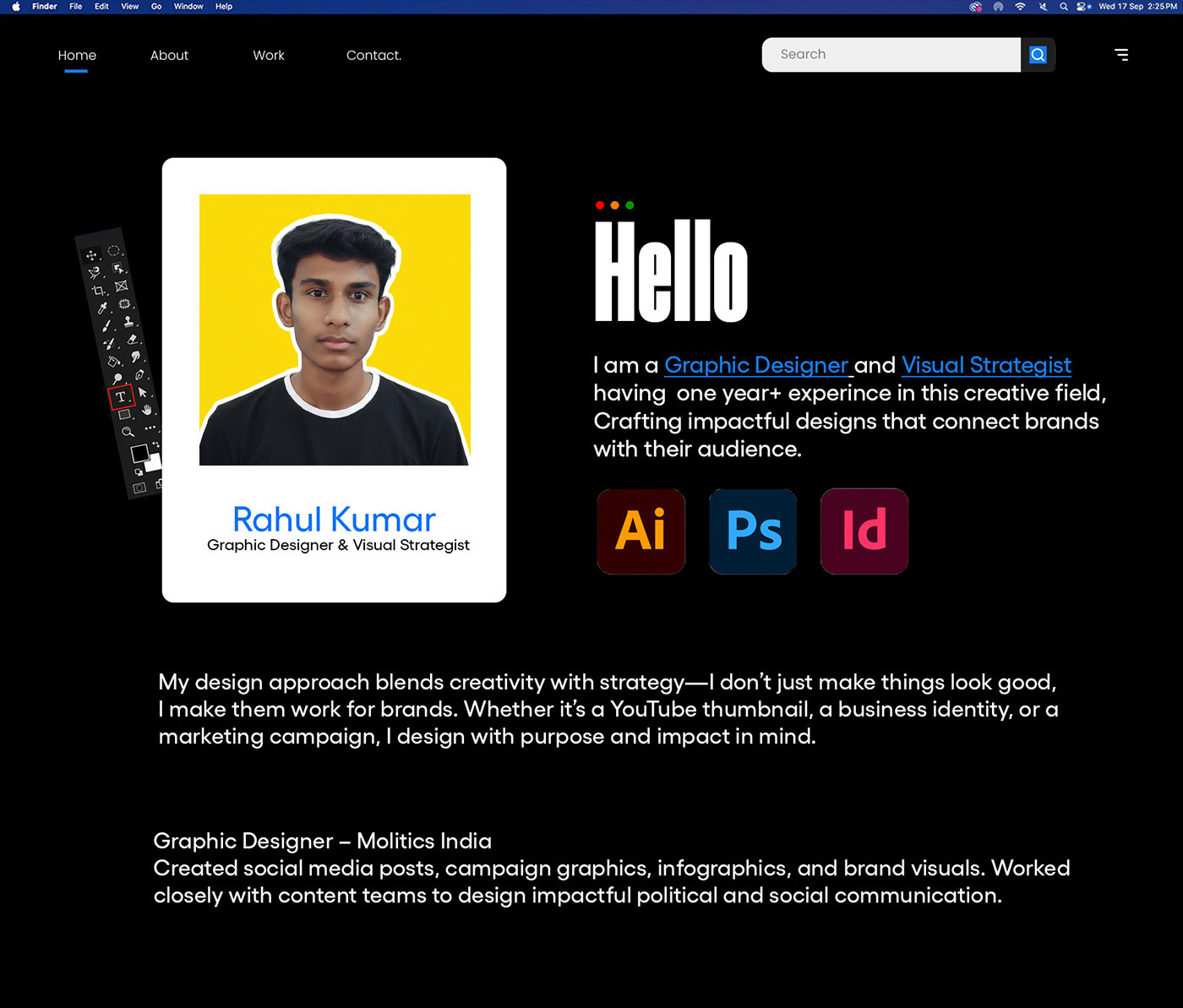This screenshot has width=1183, height=1008.
Task: Open the Wi-Fi menu from the menu bar
Action: pos(1020,6)
